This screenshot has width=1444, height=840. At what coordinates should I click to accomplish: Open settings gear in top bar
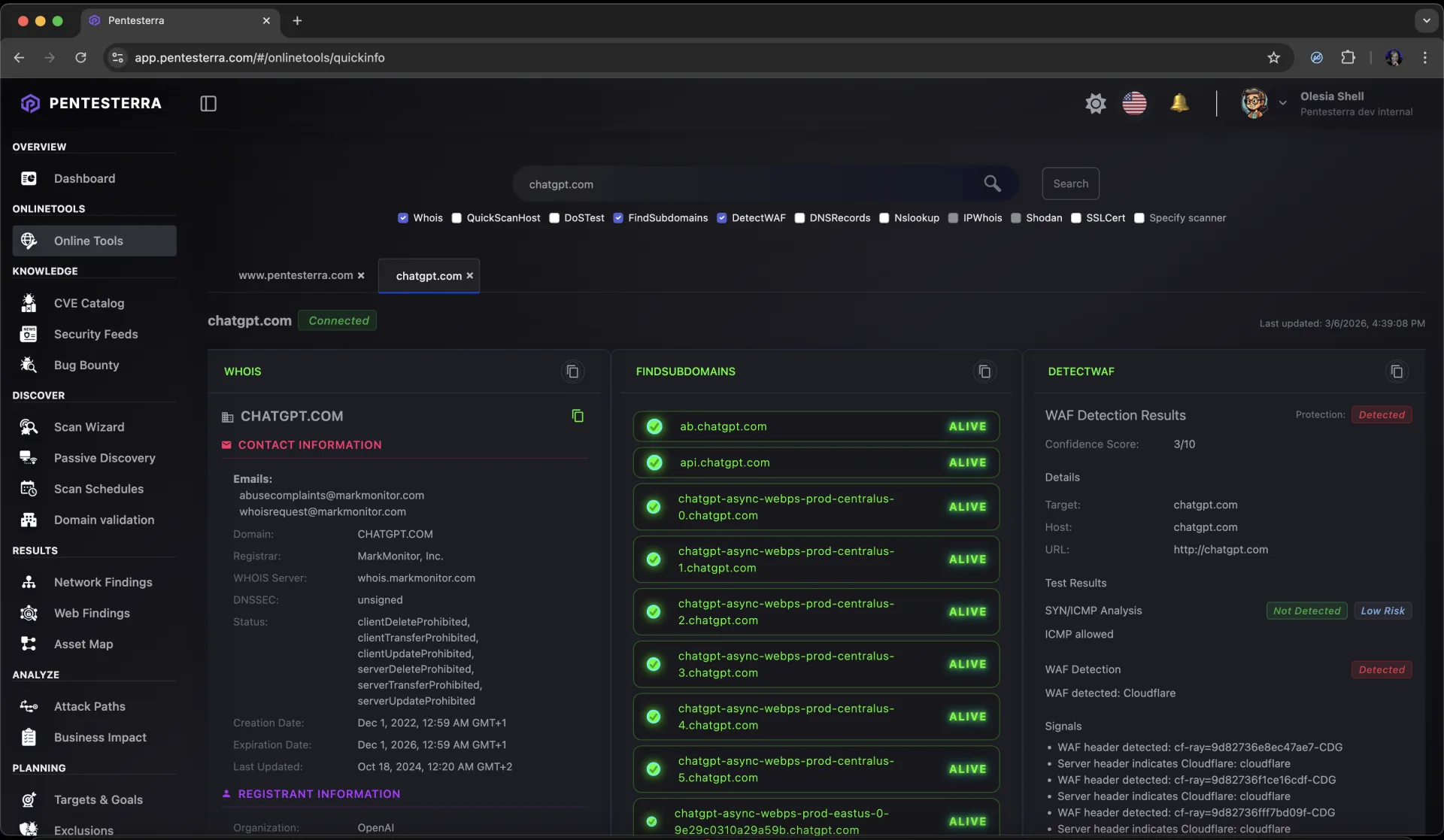[1095, 104]
